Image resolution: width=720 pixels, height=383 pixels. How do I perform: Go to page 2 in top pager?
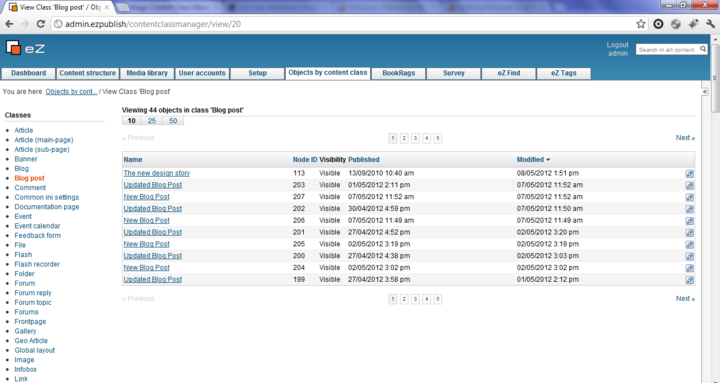(x=404, y=138)
